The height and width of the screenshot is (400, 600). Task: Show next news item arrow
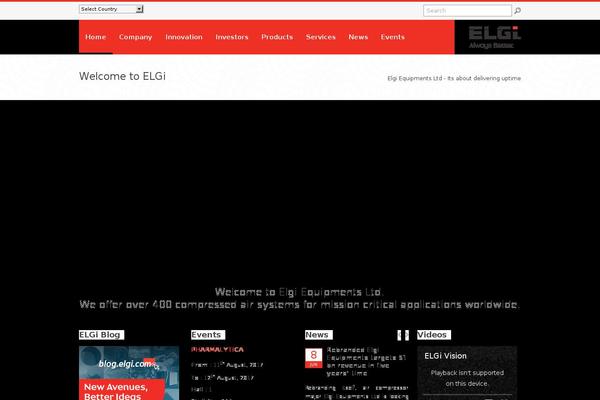click(x=407, y=335)
